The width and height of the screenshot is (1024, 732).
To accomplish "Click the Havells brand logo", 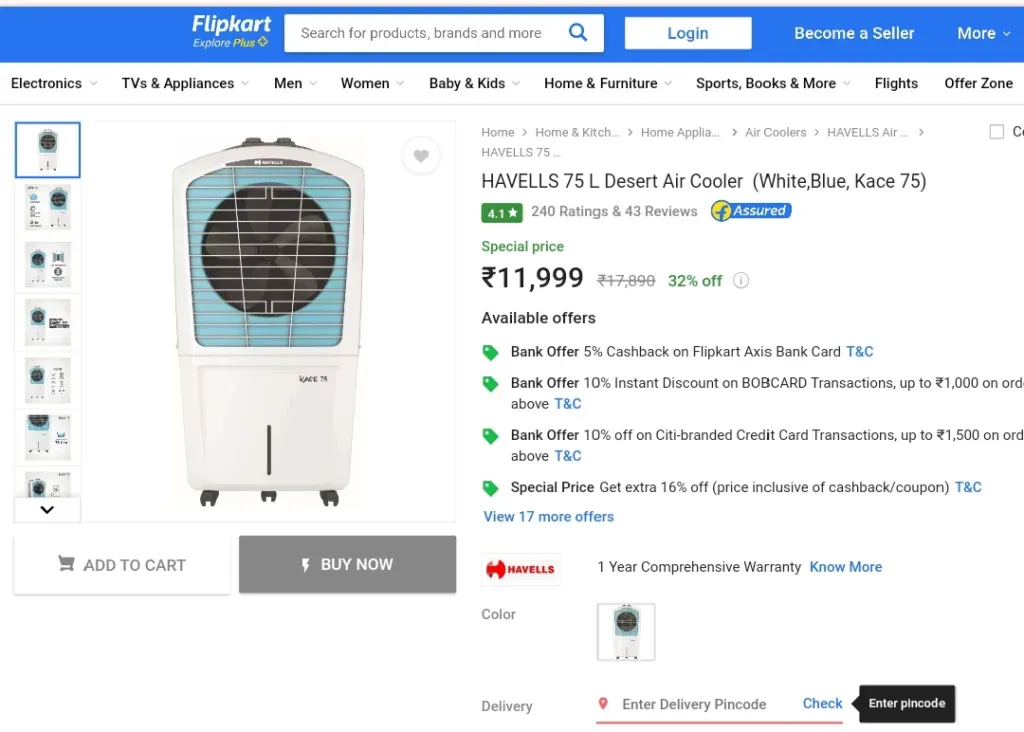I will click(x=520, y=569).
